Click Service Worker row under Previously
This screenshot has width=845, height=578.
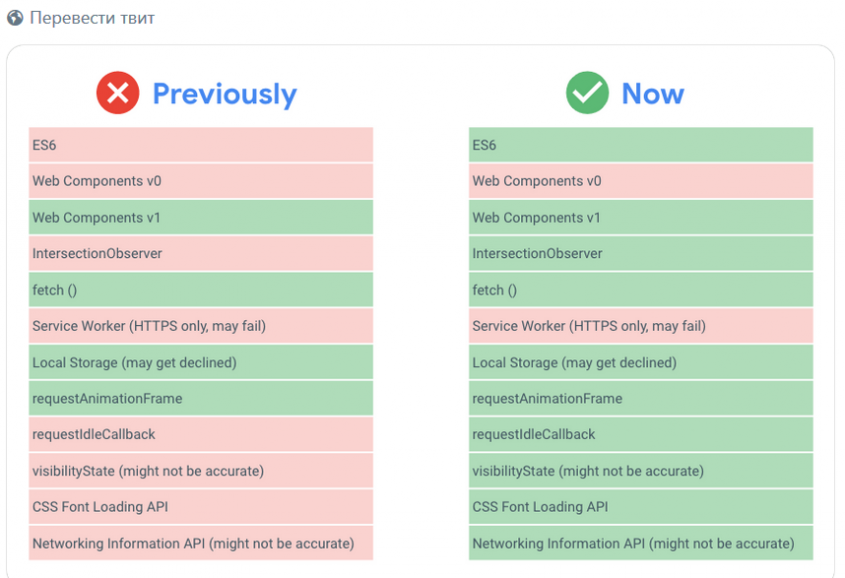(200, 326)
